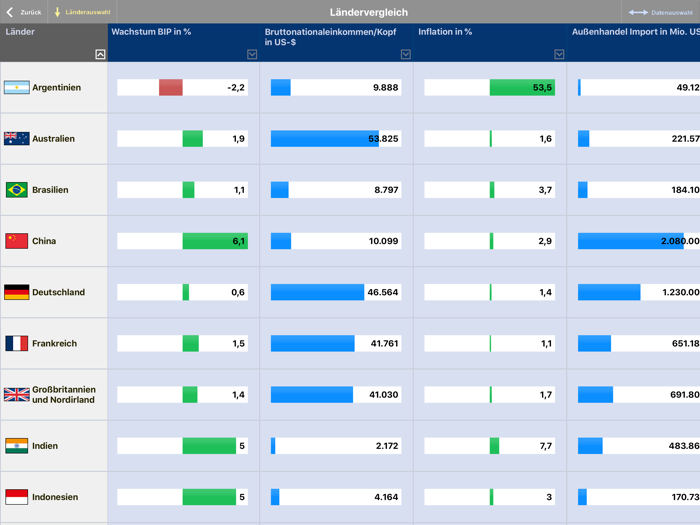700x525 pixels.
Task: Click Argentina's red negative growth bar
Action: (171, 88)
